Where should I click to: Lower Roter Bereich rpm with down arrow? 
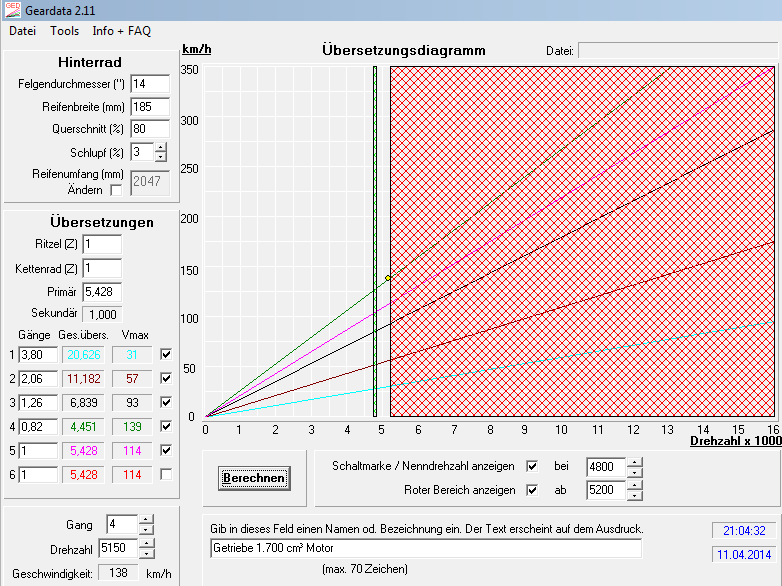coord(633,496)
